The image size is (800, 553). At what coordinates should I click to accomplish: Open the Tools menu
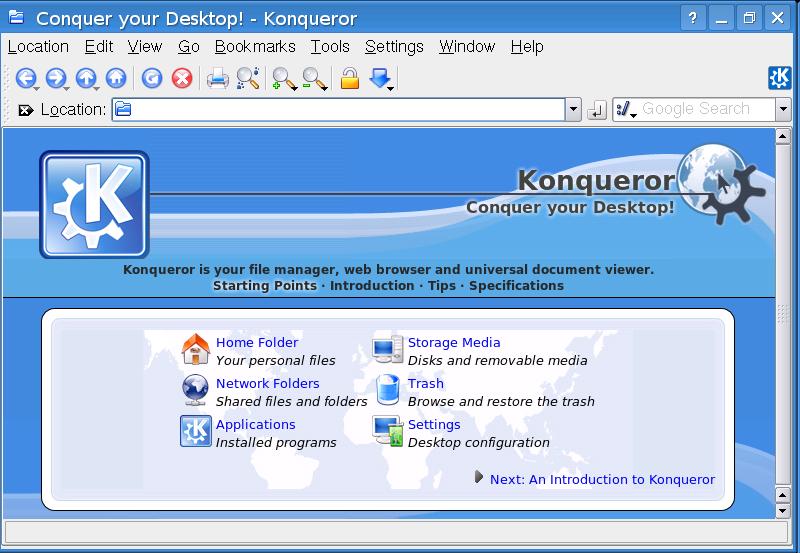[x=330, y=46]
